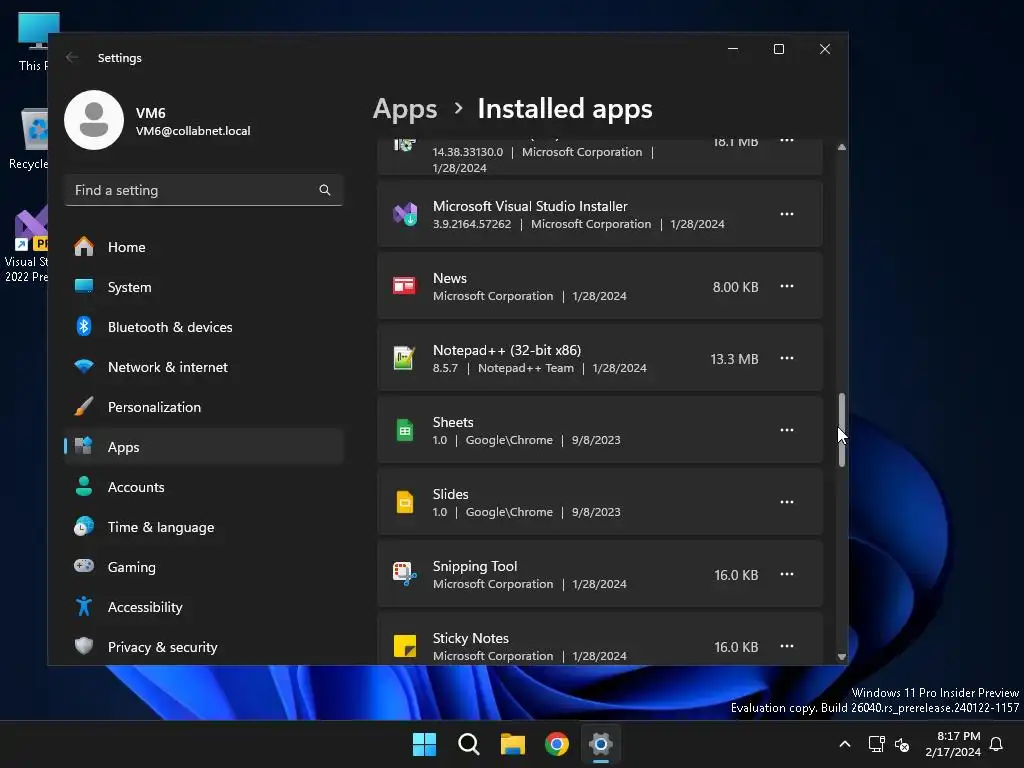Select Personalization in the sidebar

[204, 407]
